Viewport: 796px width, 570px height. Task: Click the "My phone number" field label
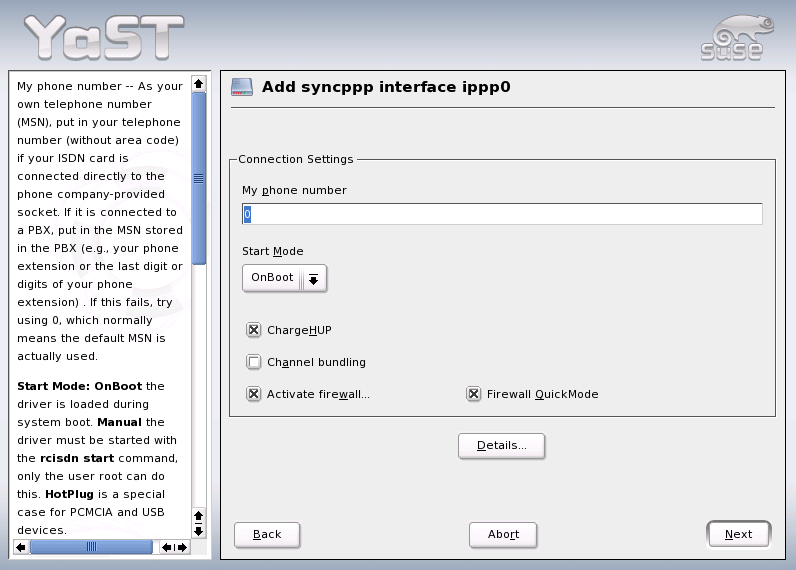(x=294, y=190)
